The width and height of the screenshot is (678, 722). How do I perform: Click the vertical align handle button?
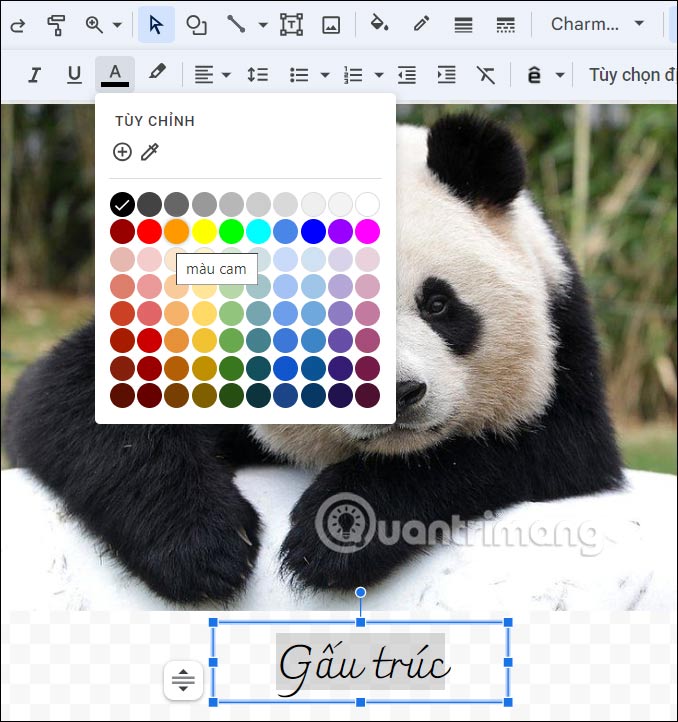click(x=183, y=680)
